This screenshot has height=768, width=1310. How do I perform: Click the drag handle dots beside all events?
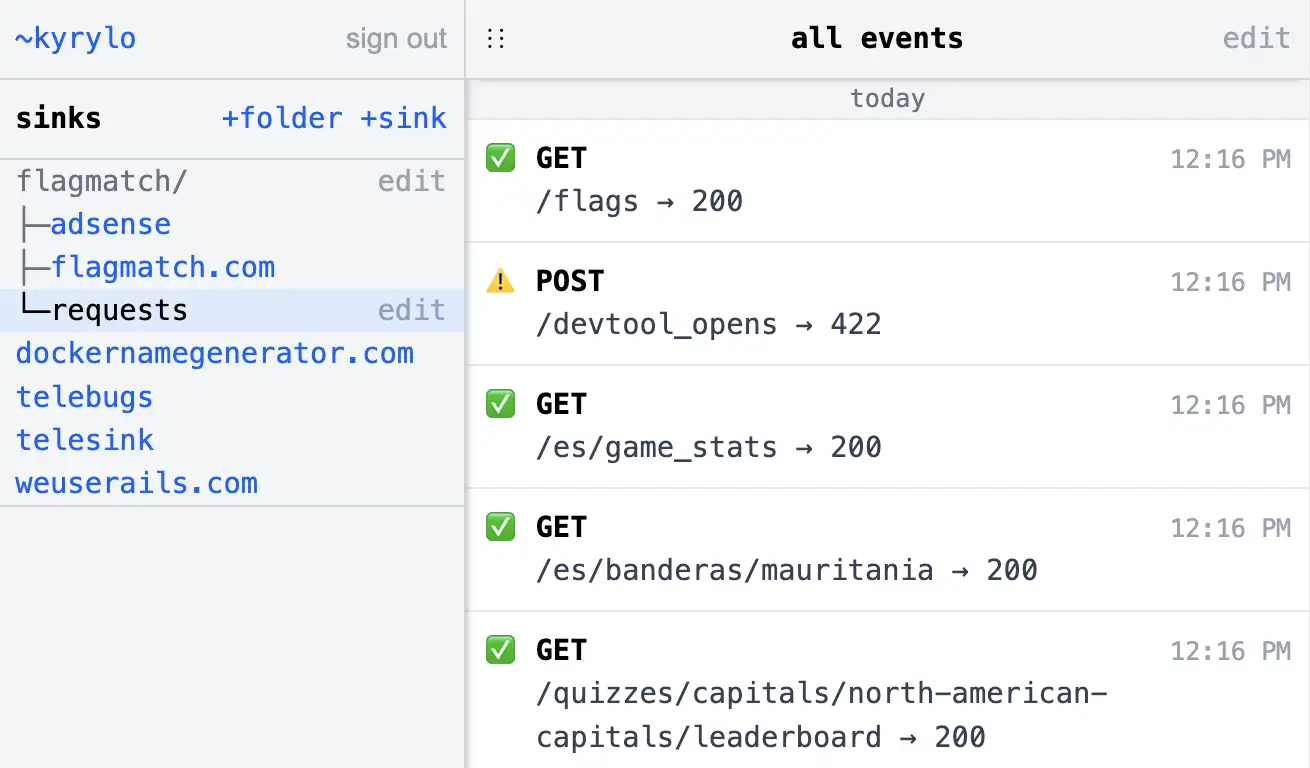[x=496, y=37]
